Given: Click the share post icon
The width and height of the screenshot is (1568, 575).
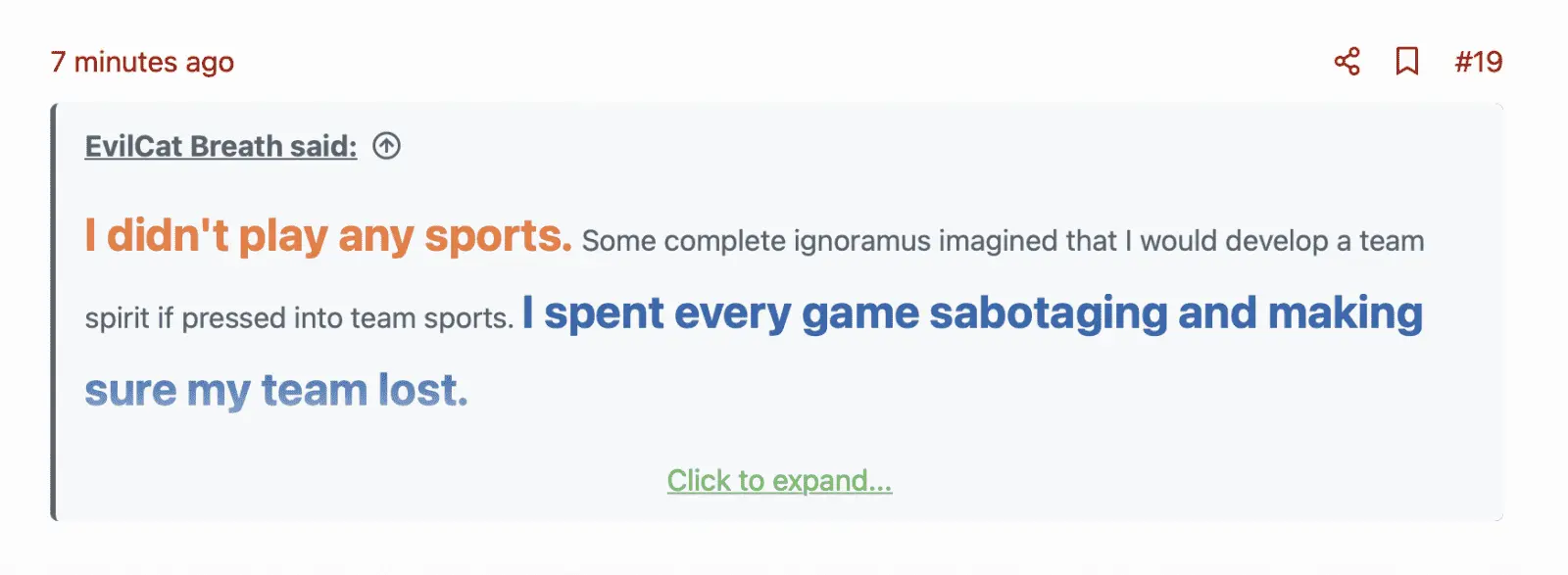Looking at the screenshot, I should pos(1347,62).
